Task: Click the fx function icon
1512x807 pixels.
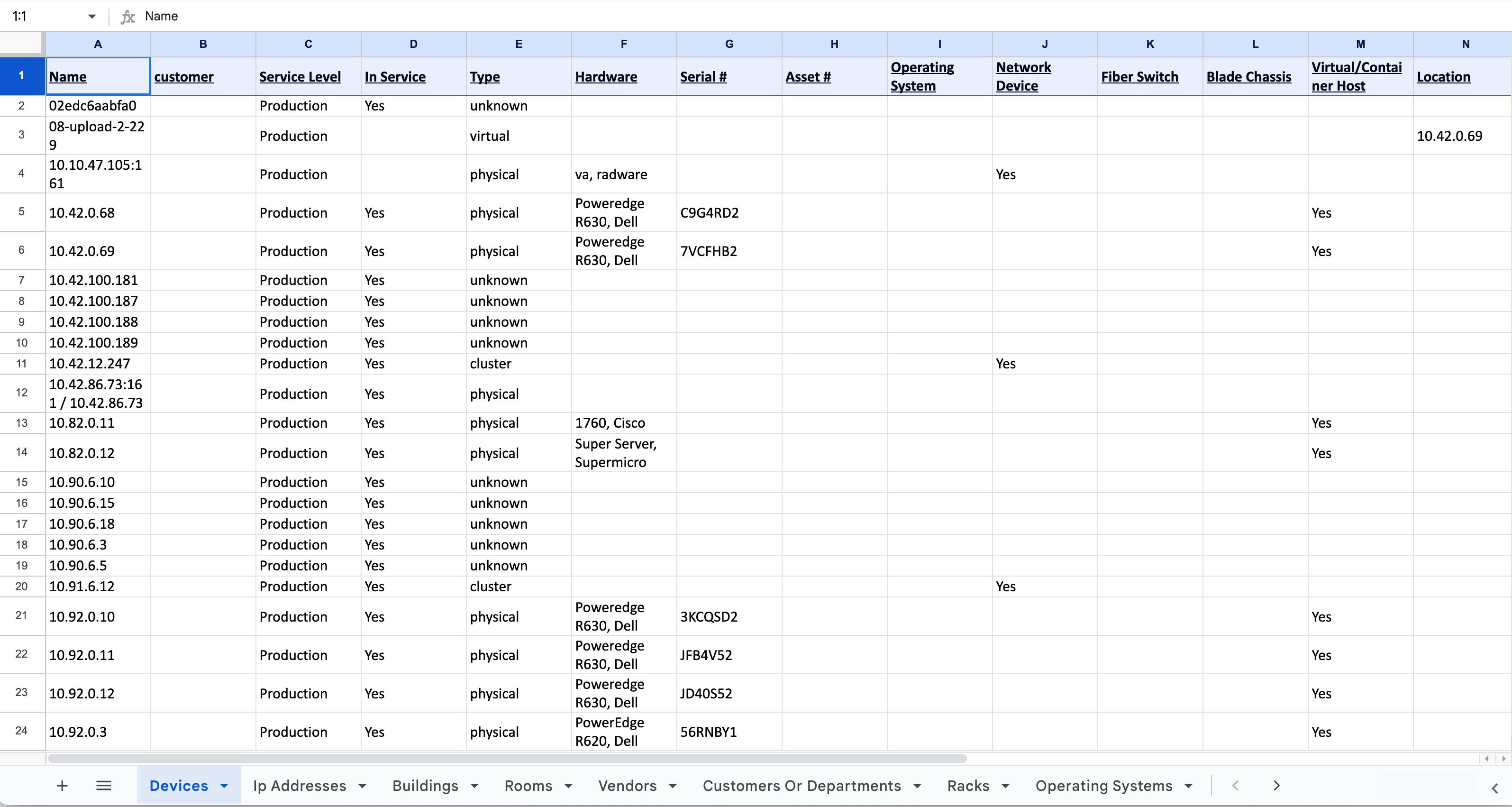Action: 128,17
